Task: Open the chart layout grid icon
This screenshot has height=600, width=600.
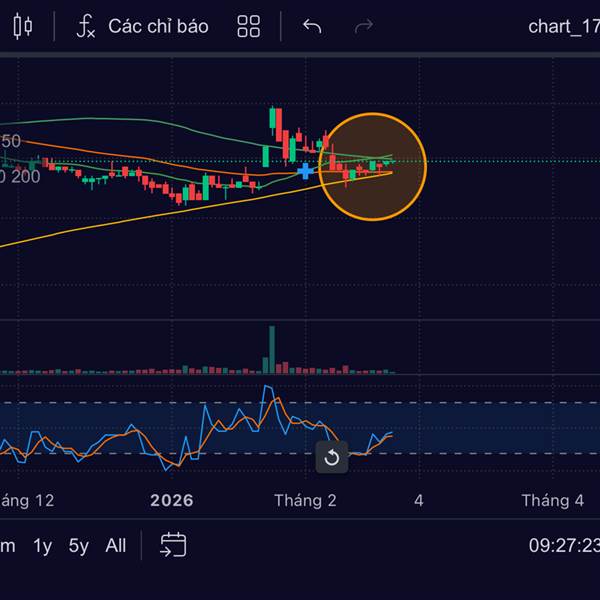Action: pos(249,26)
